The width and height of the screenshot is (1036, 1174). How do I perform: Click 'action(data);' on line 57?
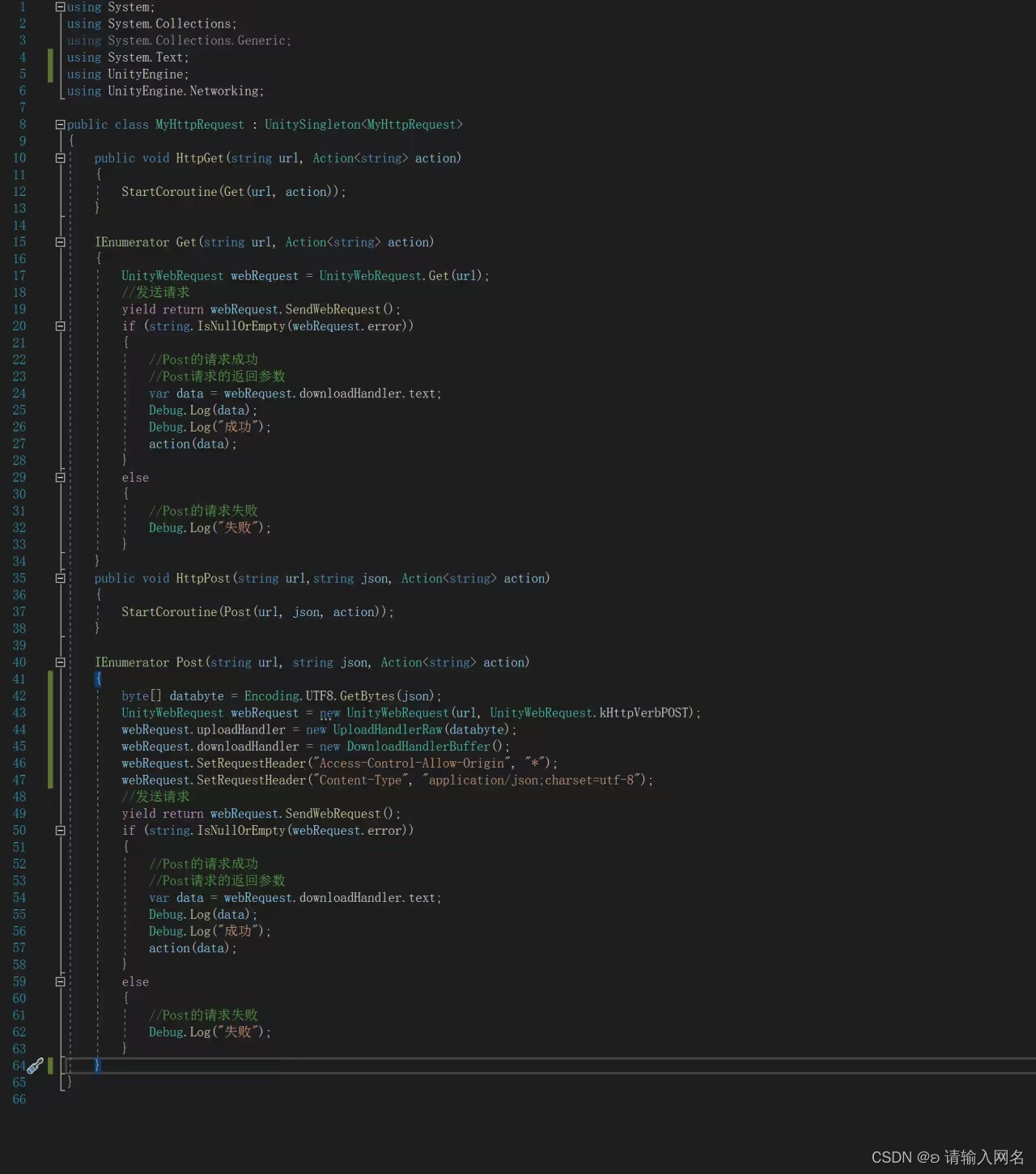point(193,948)
